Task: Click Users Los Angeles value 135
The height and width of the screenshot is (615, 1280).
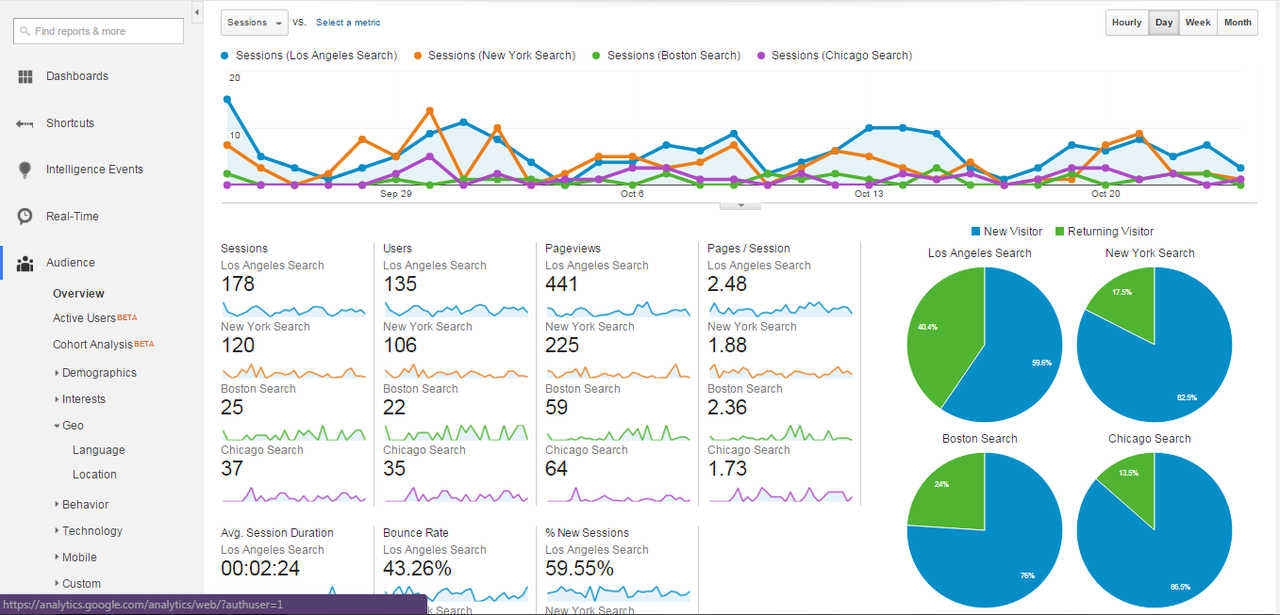Action: click(x=400, y=284)
